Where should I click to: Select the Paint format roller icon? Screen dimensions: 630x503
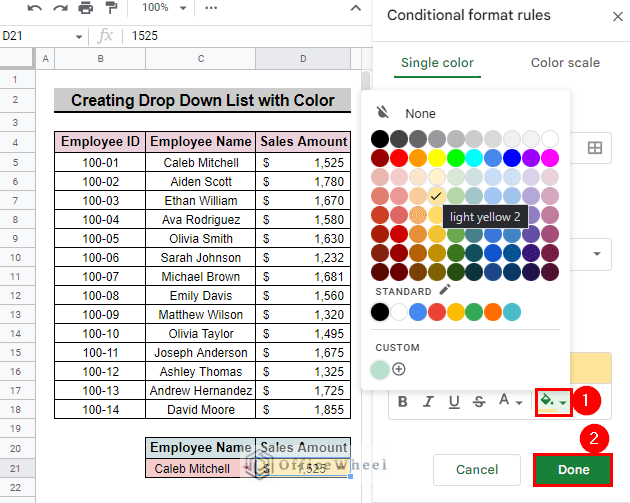click(x=111, y=8)
